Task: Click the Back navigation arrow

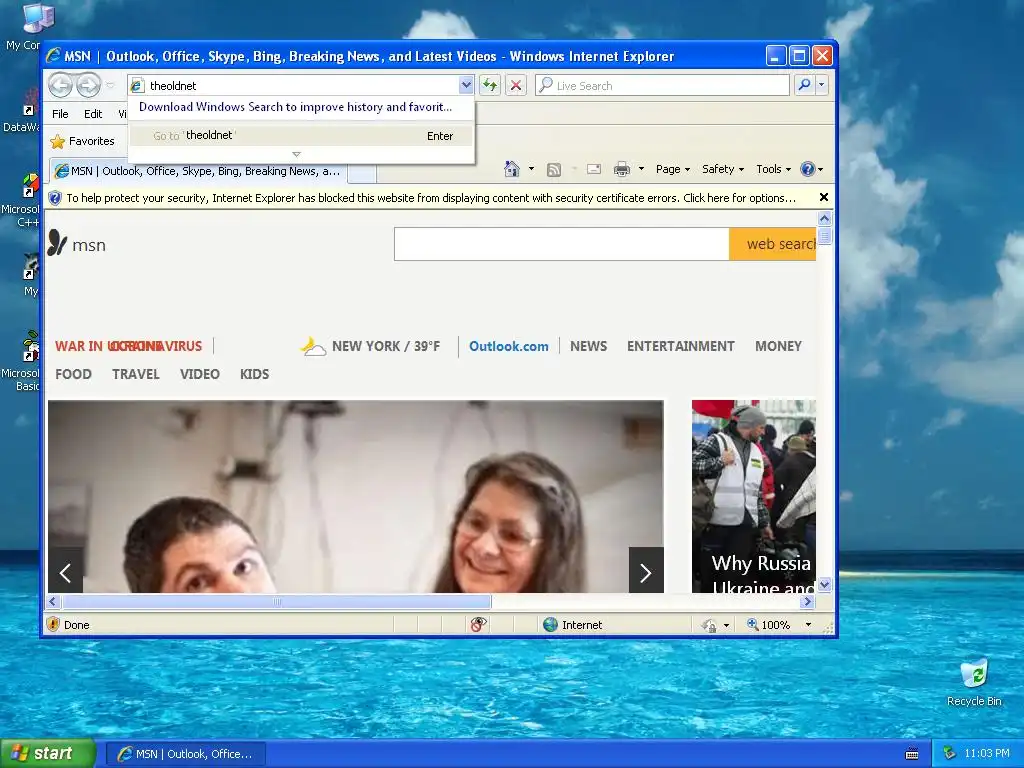Action: click(60, 85)
